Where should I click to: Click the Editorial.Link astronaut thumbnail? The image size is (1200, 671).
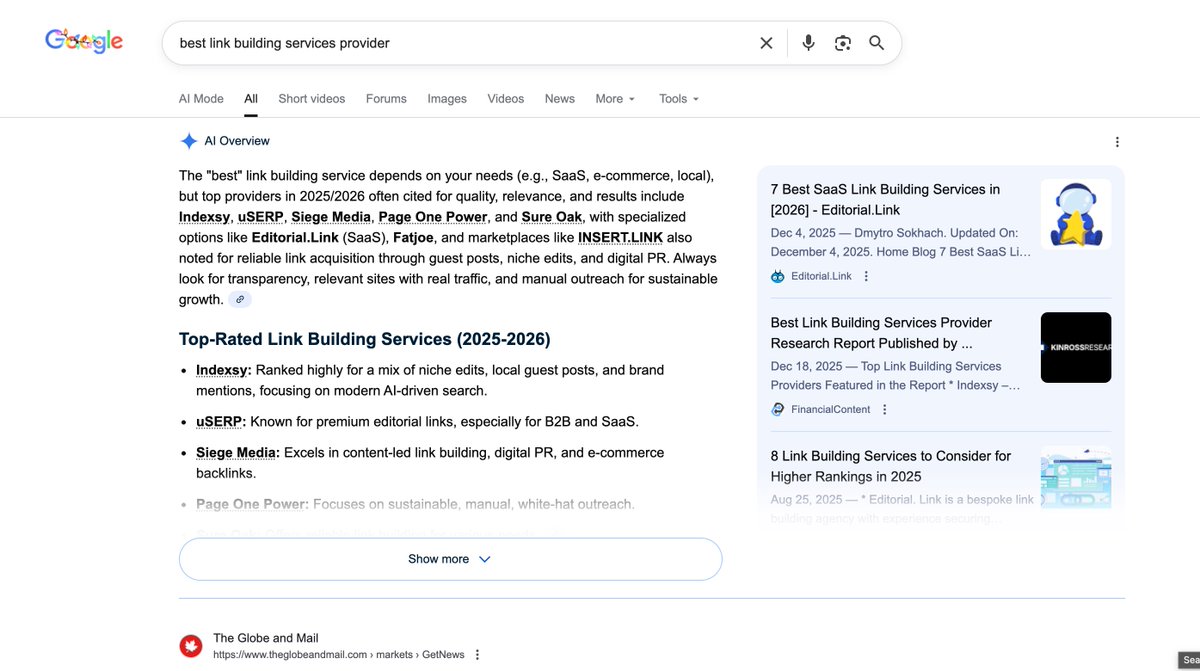[1076, 214]
